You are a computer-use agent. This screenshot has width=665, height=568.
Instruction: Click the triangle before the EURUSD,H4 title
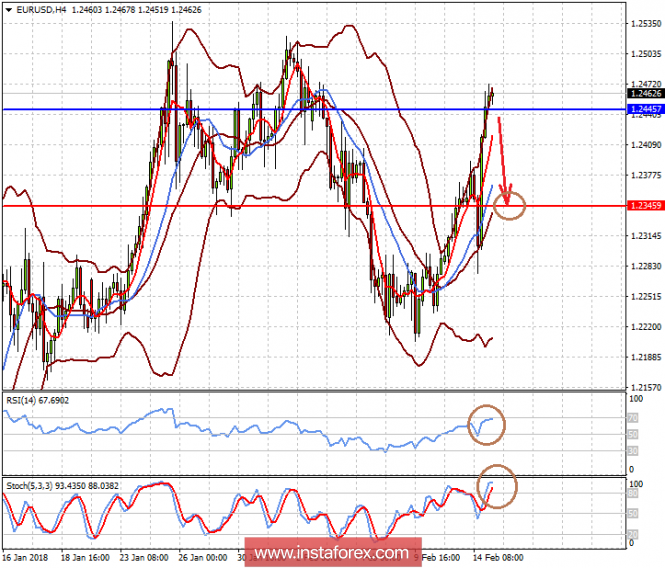(7, 9)
